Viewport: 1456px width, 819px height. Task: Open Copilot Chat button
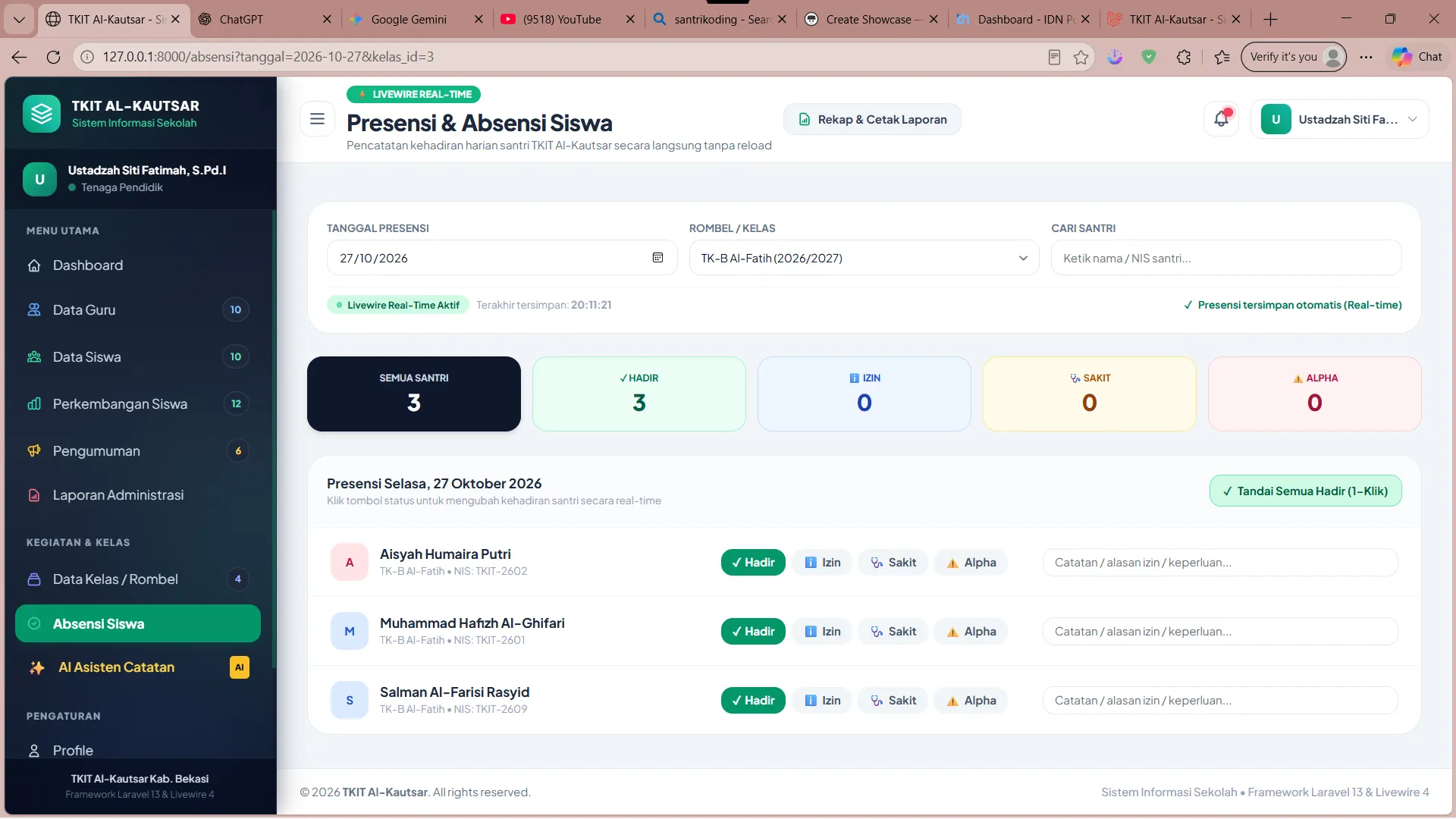click(x=1417, y=57)
